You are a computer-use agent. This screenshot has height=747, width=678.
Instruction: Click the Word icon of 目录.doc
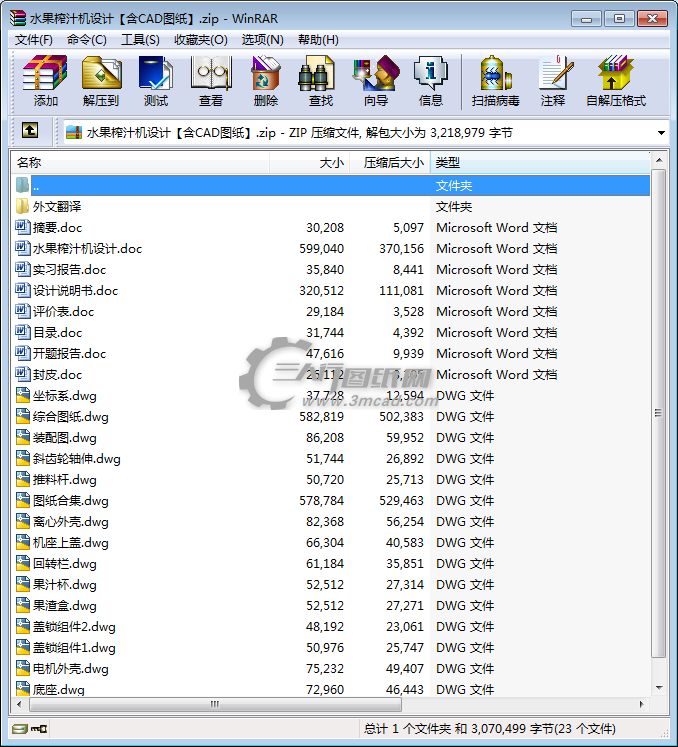[22, 332]
